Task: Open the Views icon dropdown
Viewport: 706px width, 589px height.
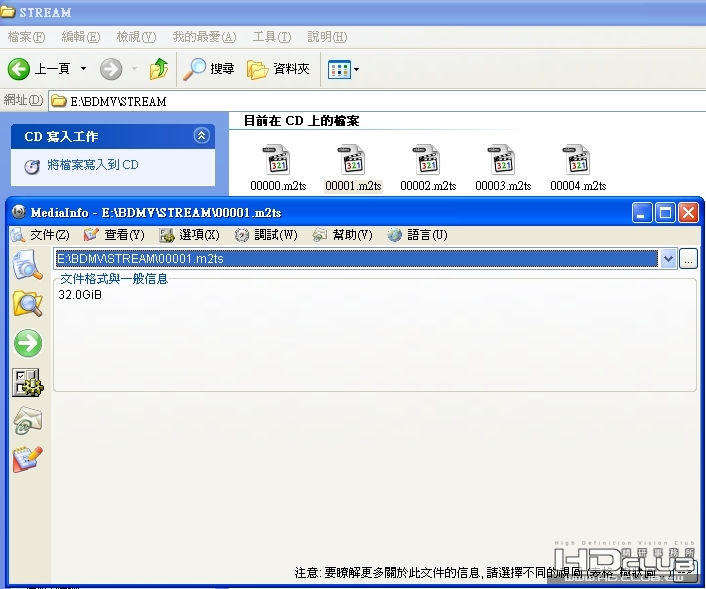Action: pos(343,69)
